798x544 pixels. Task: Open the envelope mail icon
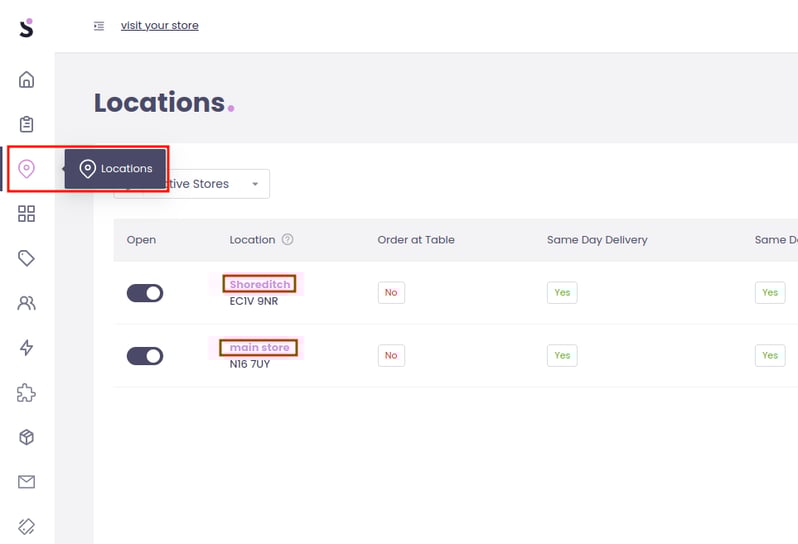pyautogui.click(x=27, y=482)
